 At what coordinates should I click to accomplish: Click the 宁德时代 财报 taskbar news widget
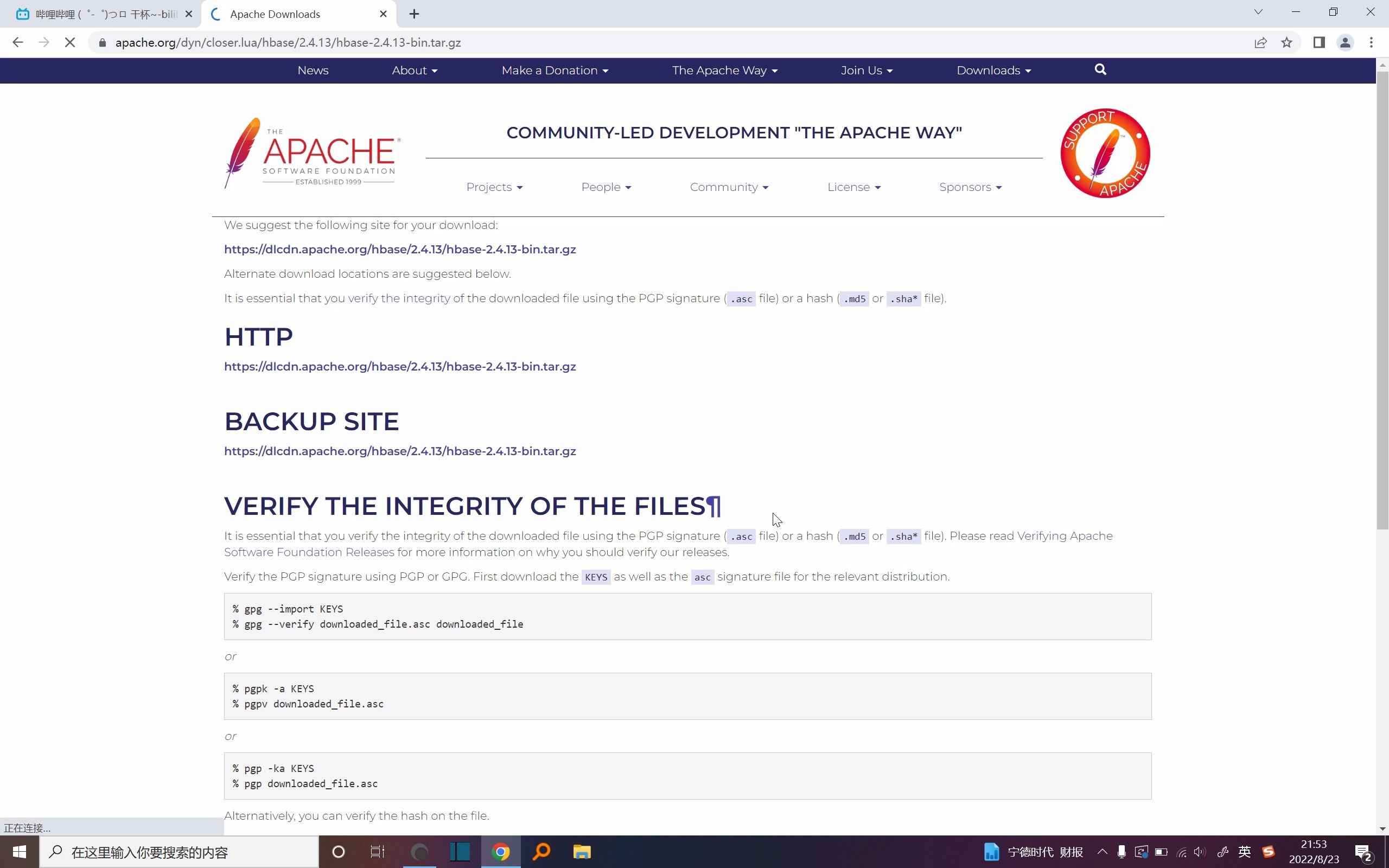click(x=1034, y=852)
